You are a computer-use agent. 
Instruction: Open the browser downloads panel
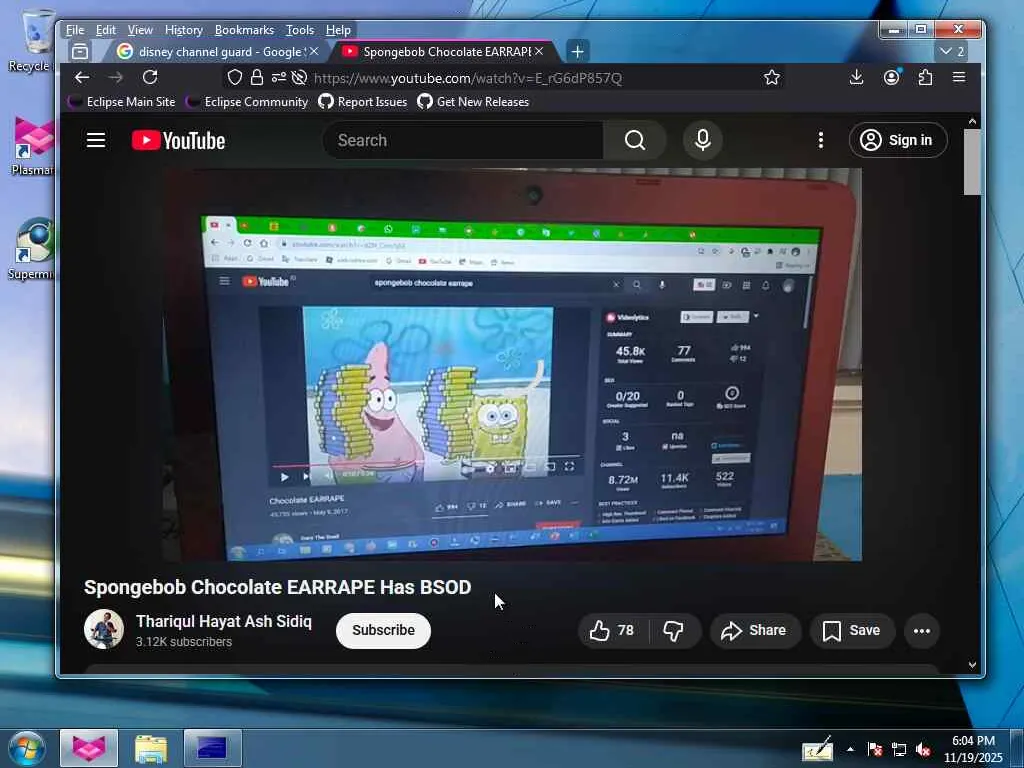point(856,78)
